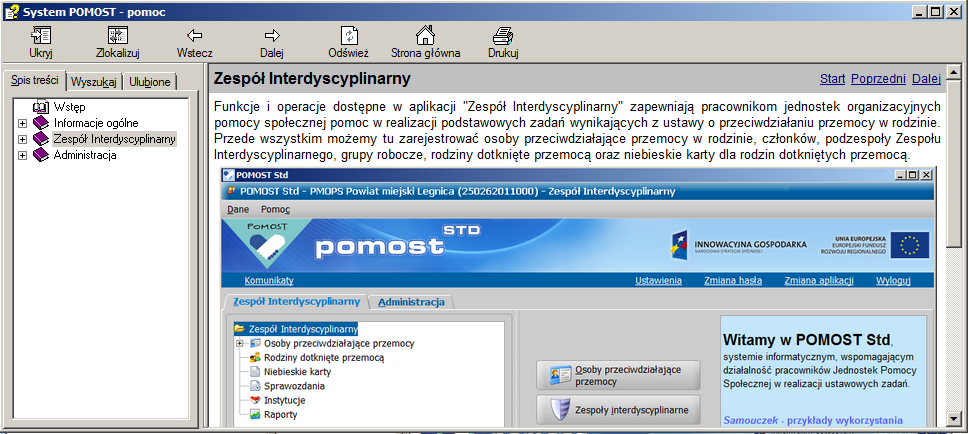Select Sprawozdania tree row
Viewport: 968px width, 434px height.
coord(294,386)
